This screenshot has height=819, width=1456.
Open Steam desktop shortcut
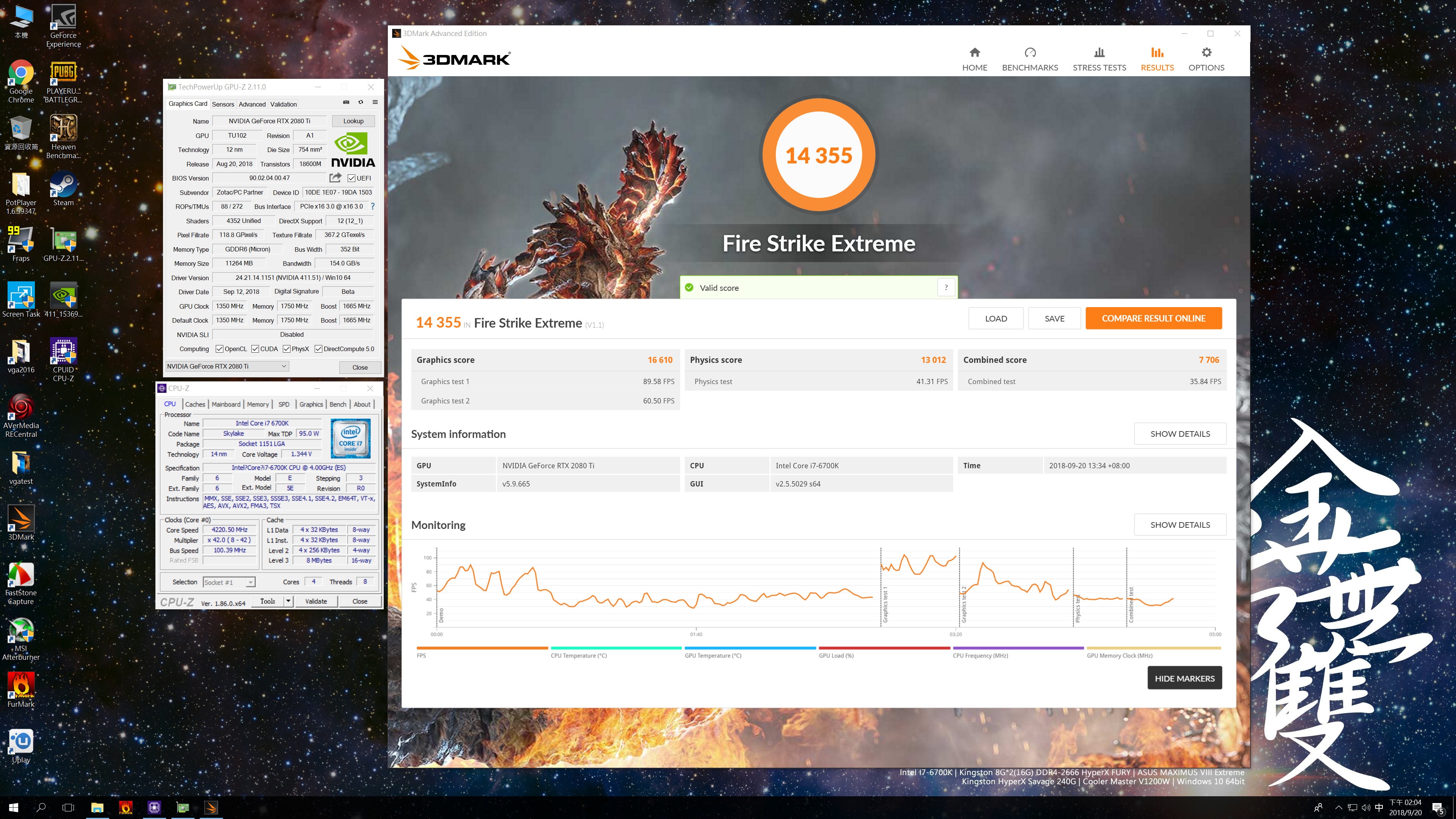tap(63, 189)
